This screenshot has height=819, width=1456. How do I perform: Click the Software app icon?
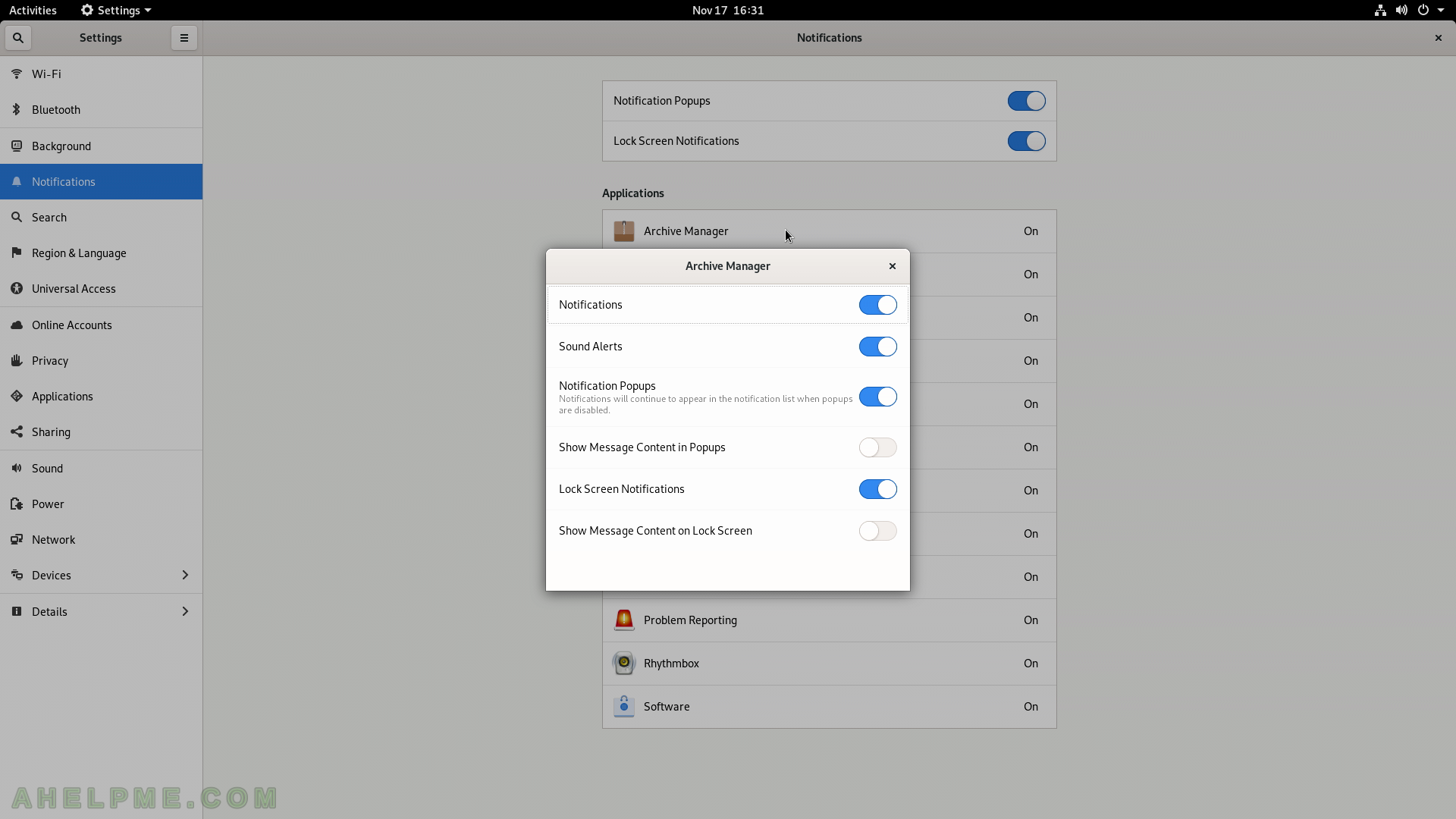pos(624,707)
